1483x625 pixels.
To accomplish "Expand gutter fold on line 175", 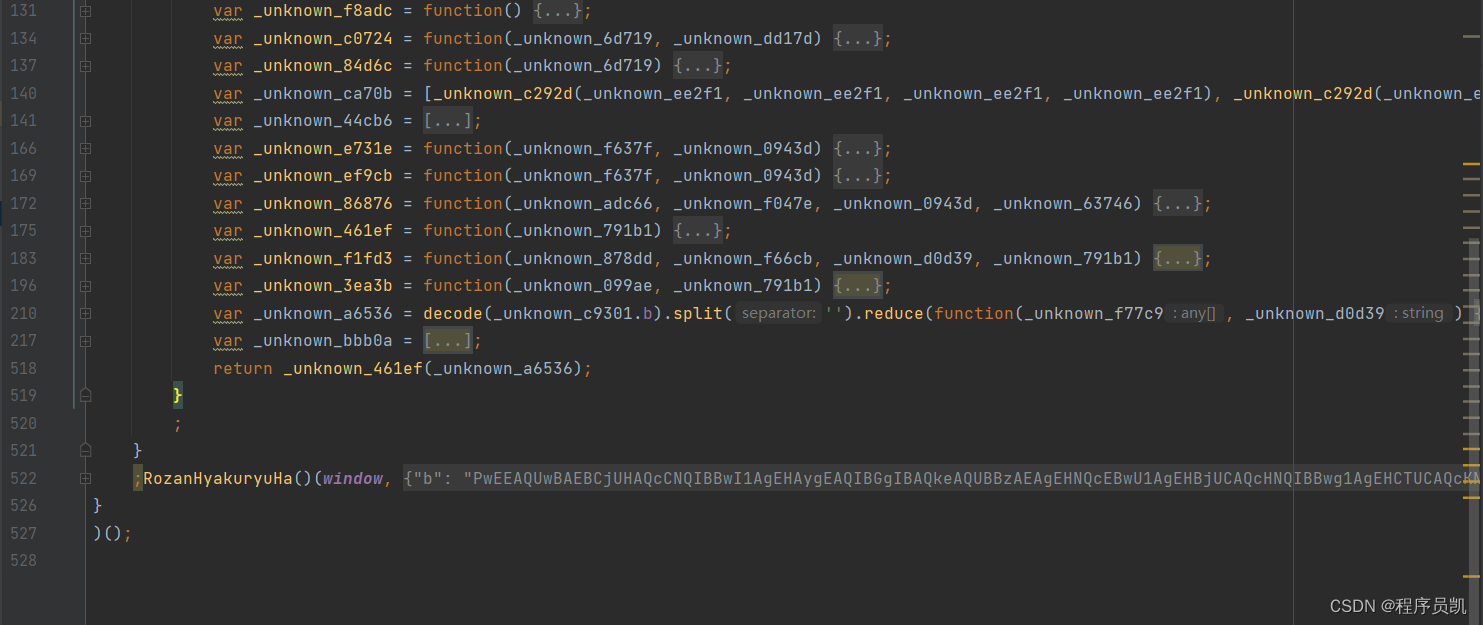I will (x=85, y=231).
